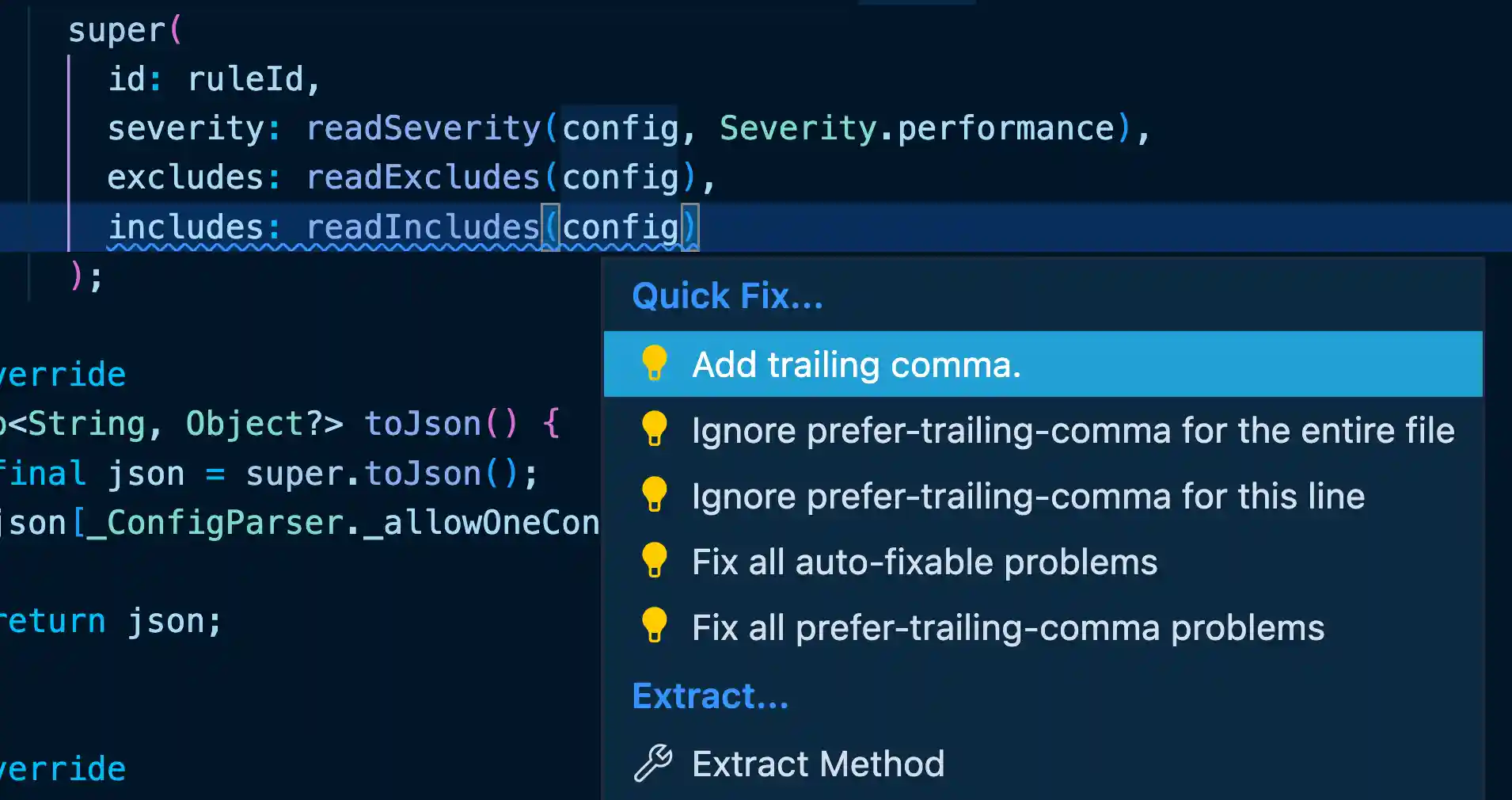The height and width of the screenshot is (800, 1512).
Task: Click the lightbulb beside Fix all auto-fixable problems
Action: pyautogui.click(x=655, y=561)
